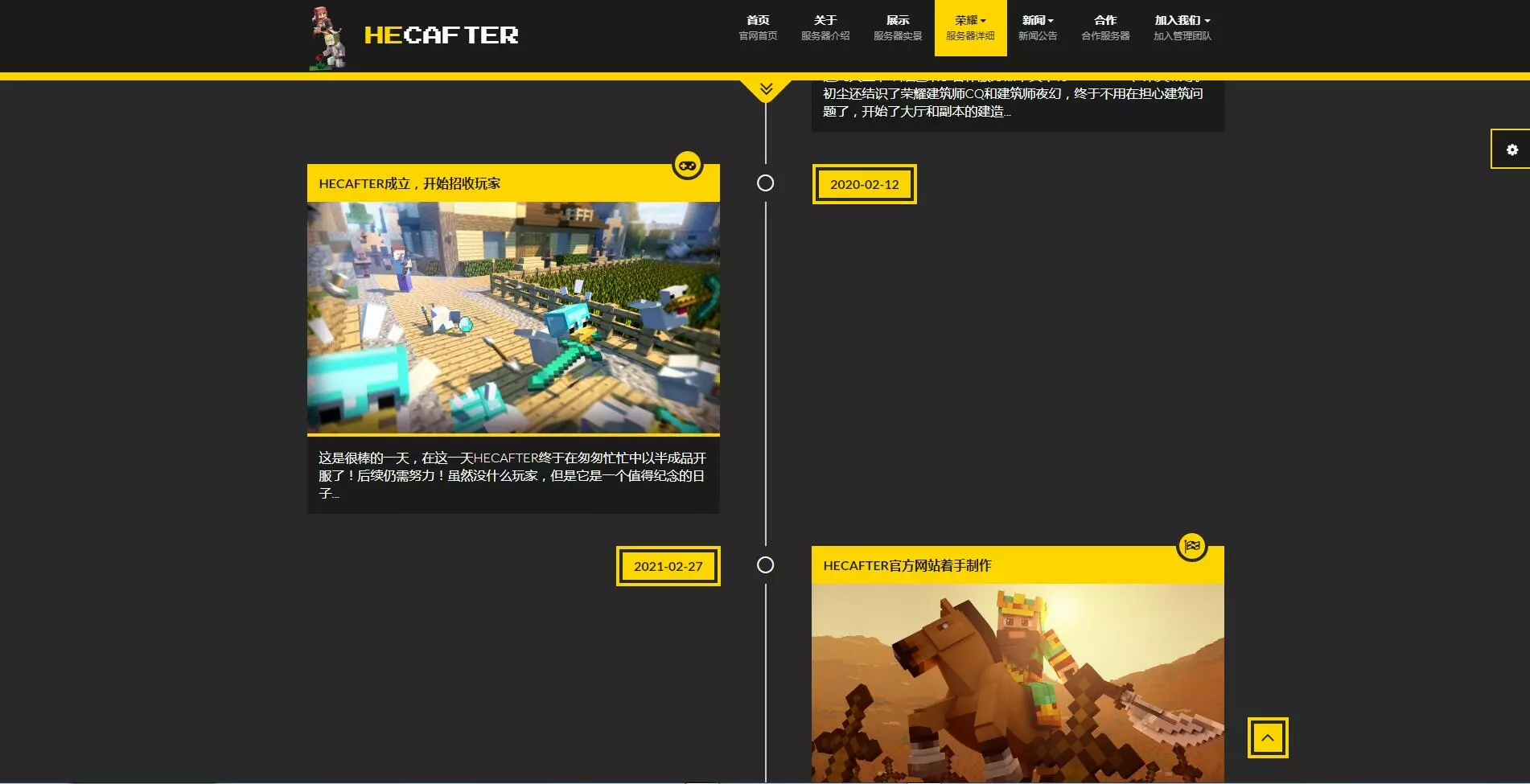Expand the 新闻 news dropdown
Image resolution: width=1530 pixels, height=784 pixels.
1038,27
